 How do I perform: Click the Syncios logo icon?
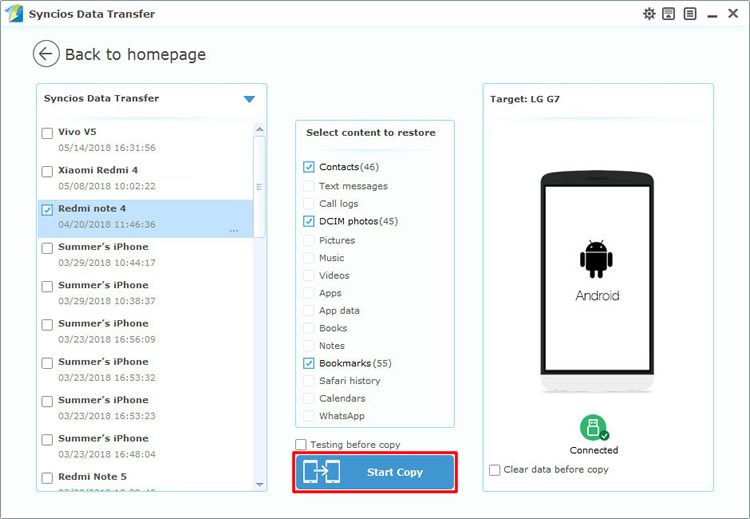tap(14, 13)
